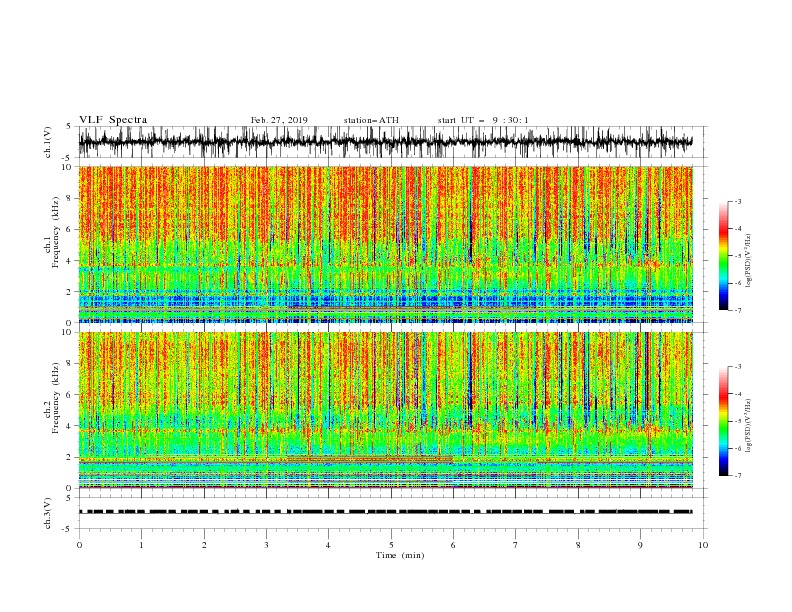This screenshot has width=792, height=612.
Task: Click time axis tick label "5"
Action: [x=391, y=545]
